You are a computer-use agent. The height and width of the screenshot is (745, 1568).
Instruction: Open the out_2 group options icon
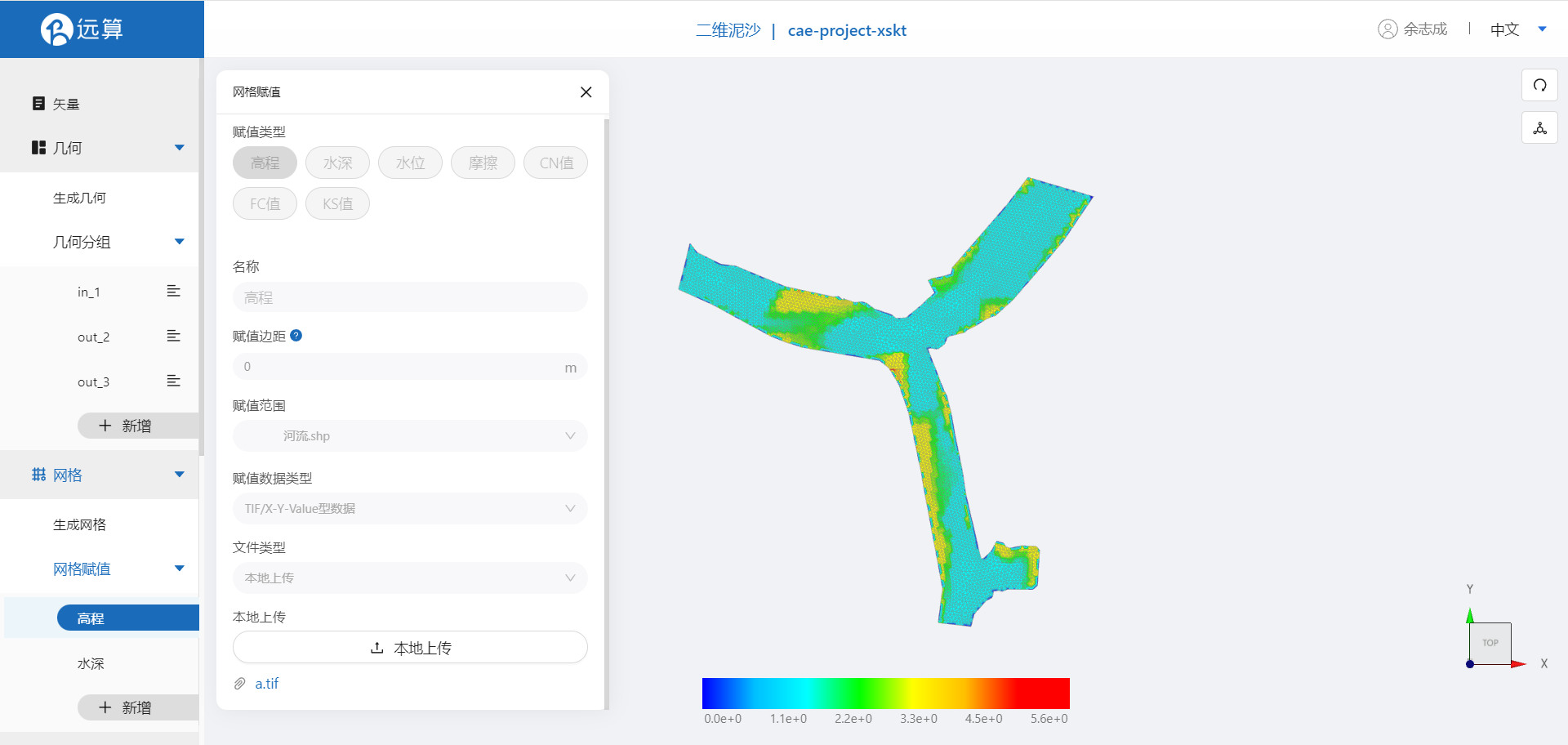click(173, 336)
